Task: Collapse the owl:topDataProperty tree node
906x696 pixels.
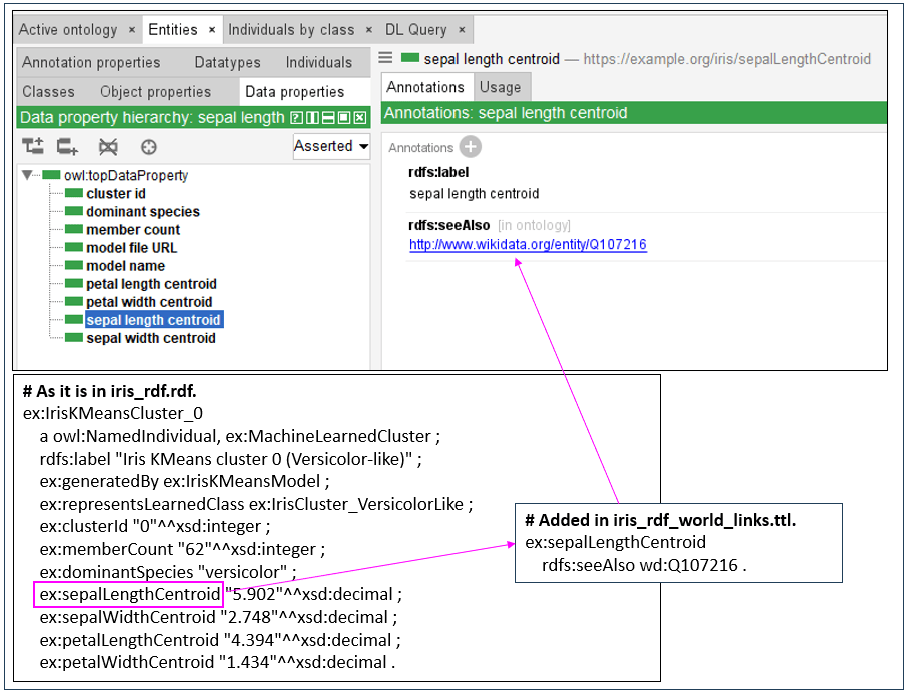Action: click(x=27, y=174)
